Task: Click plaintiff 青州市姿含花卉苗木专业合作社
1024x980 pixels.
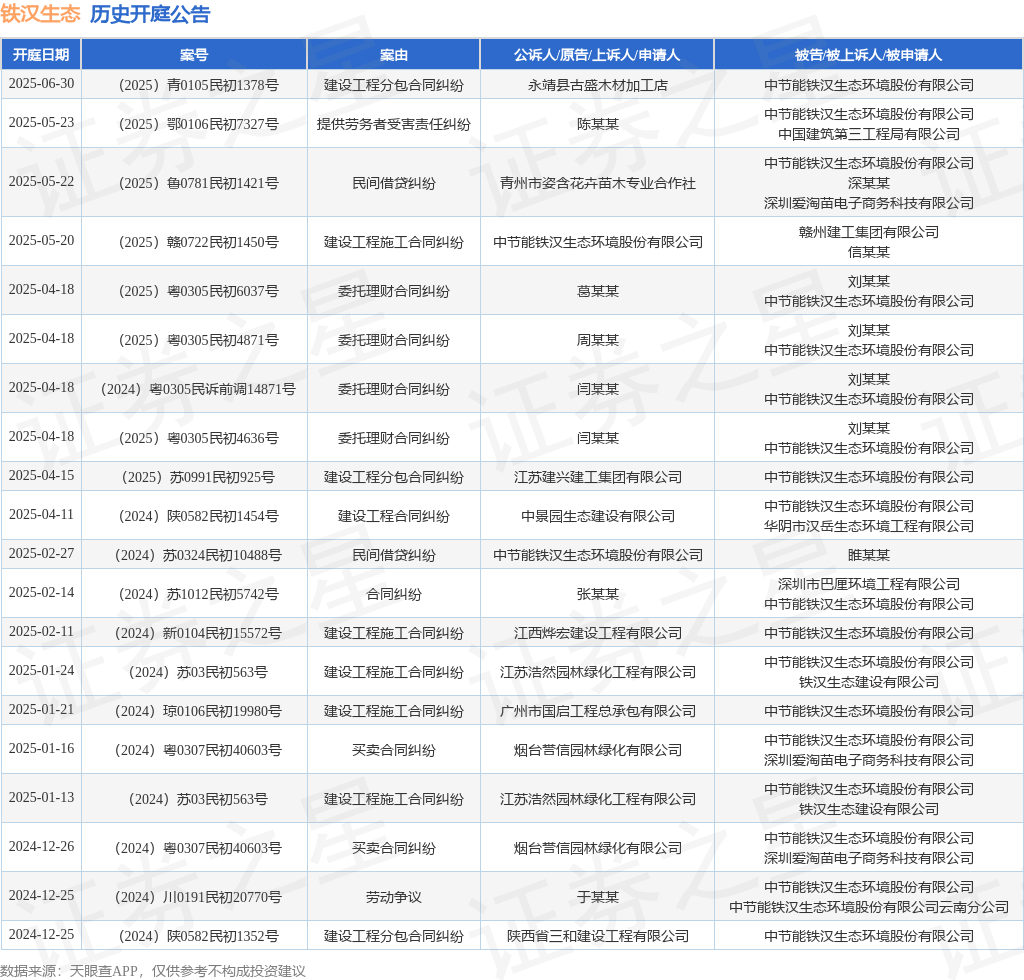Action: 598,183
